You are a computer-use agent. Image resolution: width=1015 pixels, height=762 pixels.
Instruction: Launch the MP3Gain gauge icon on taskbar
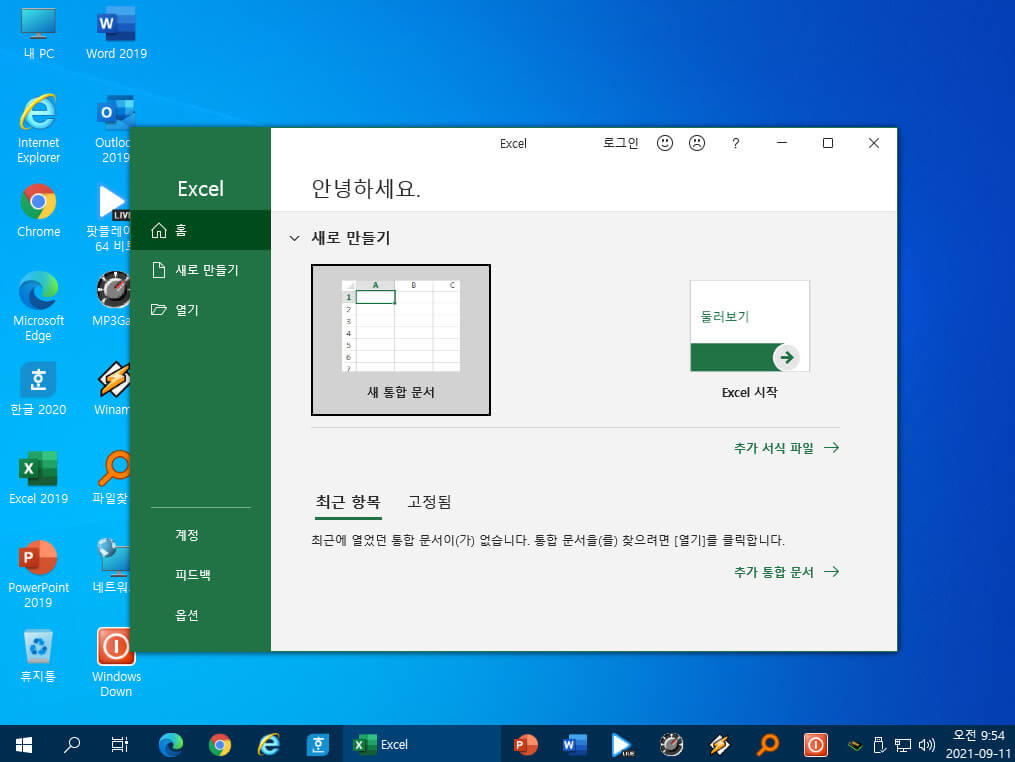pos(671,745)
